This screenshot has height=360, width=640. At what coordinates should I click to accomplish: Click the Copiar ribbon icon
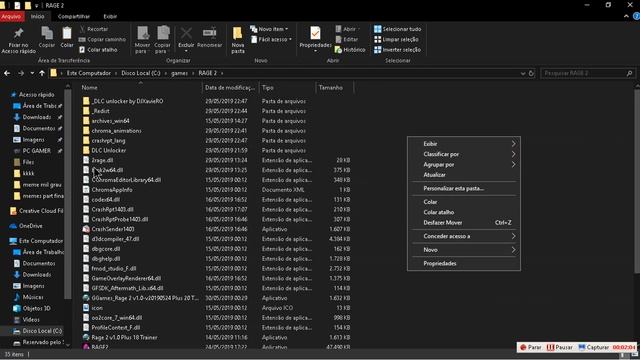coord(47,33)
